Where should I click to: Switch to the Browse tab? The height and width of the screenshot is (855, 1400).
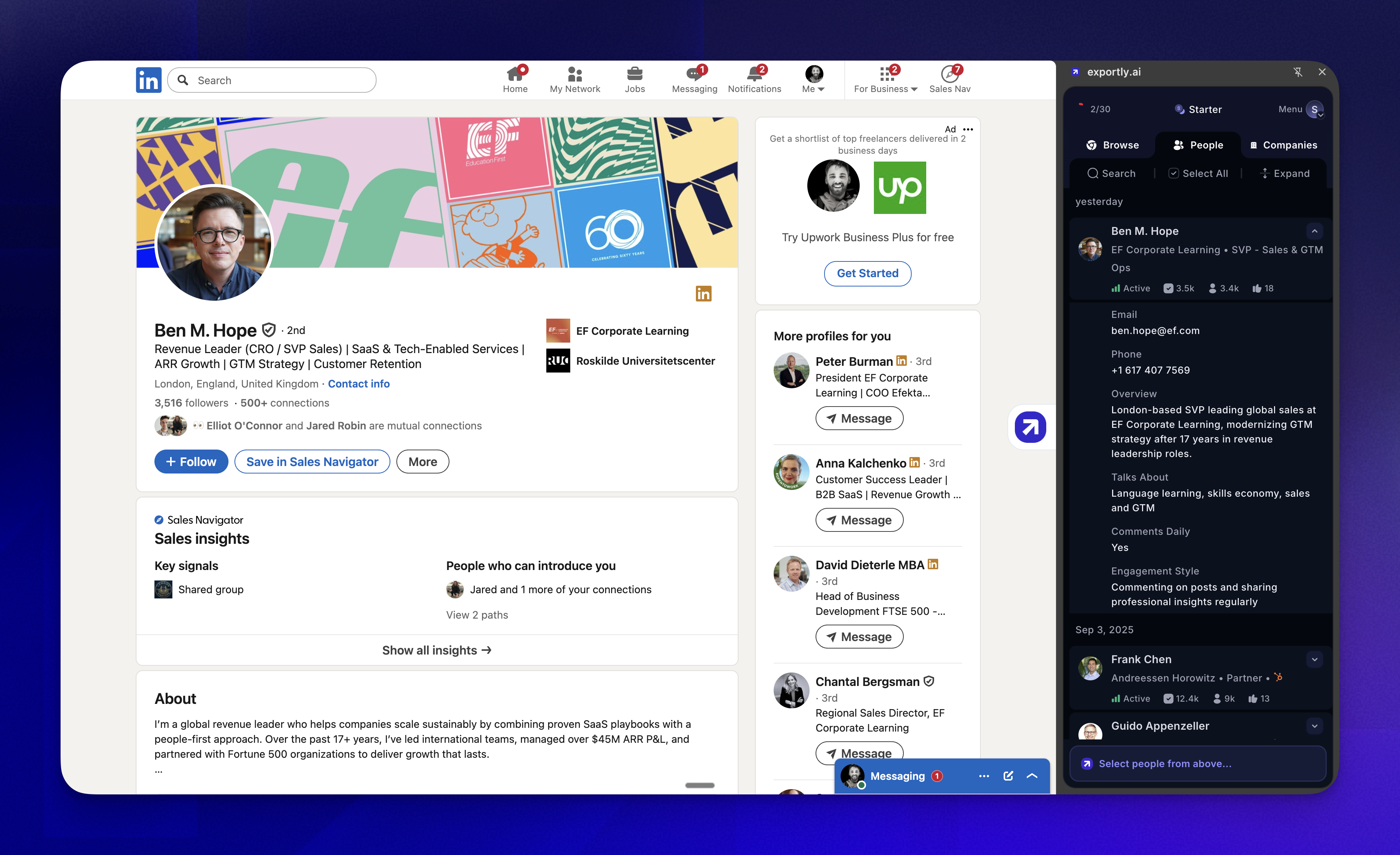click(1112, 145)
